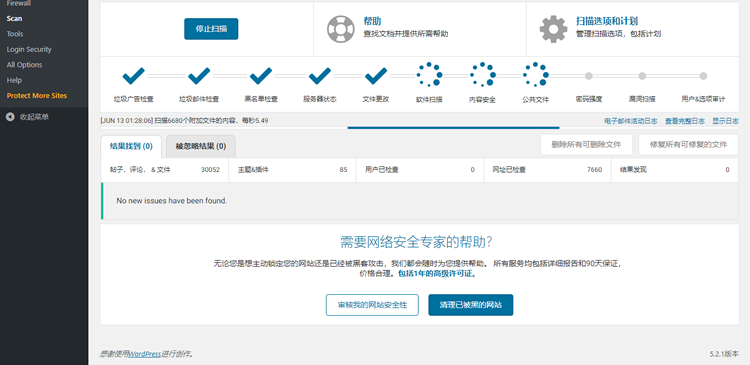Screen dimensions: 750x365
Task: Click the spinner icon above 公共文件
Action: click(x=535, y=75)
